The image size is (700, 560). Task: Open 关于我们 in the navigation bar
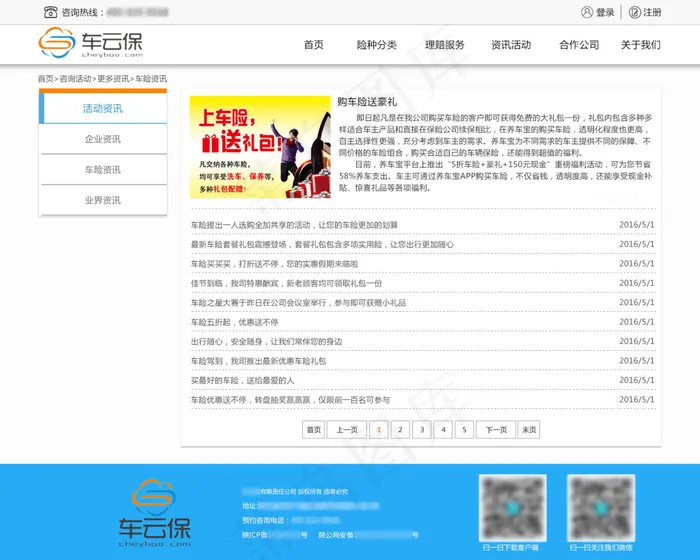click(x=640, y=45)
